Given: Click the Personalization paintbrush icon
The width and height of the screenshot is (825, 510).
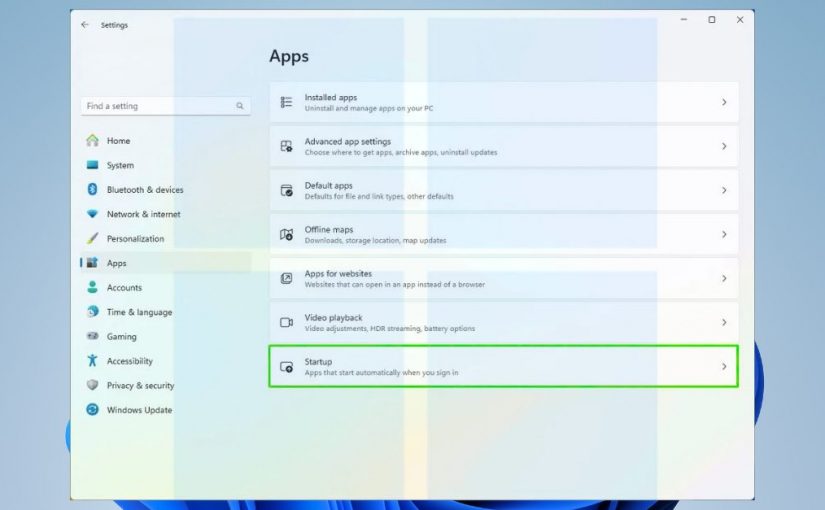Looking at the screenshot, I should [x=93, y=238].
